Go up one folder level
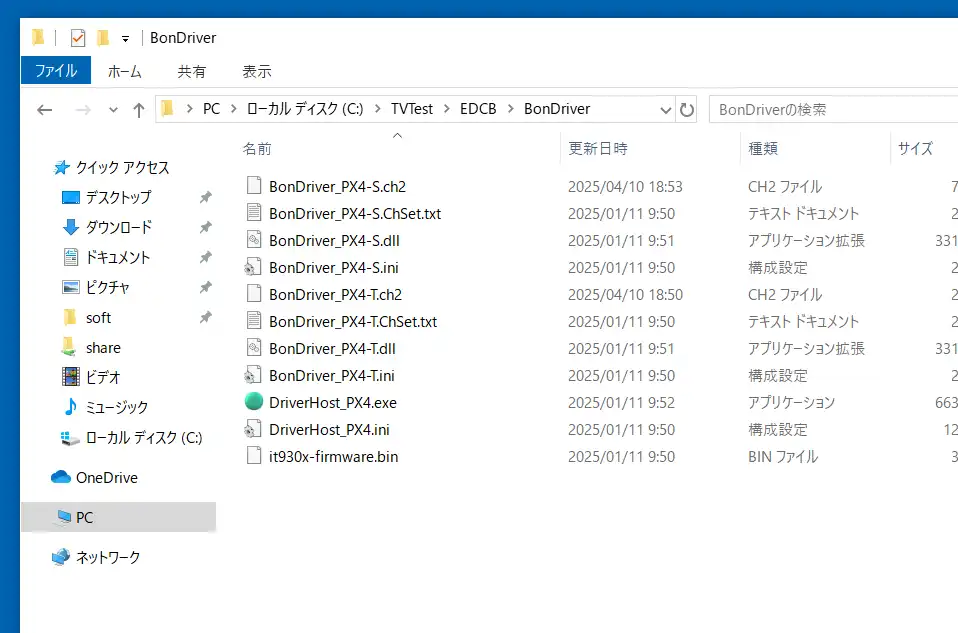 point(139,110)
